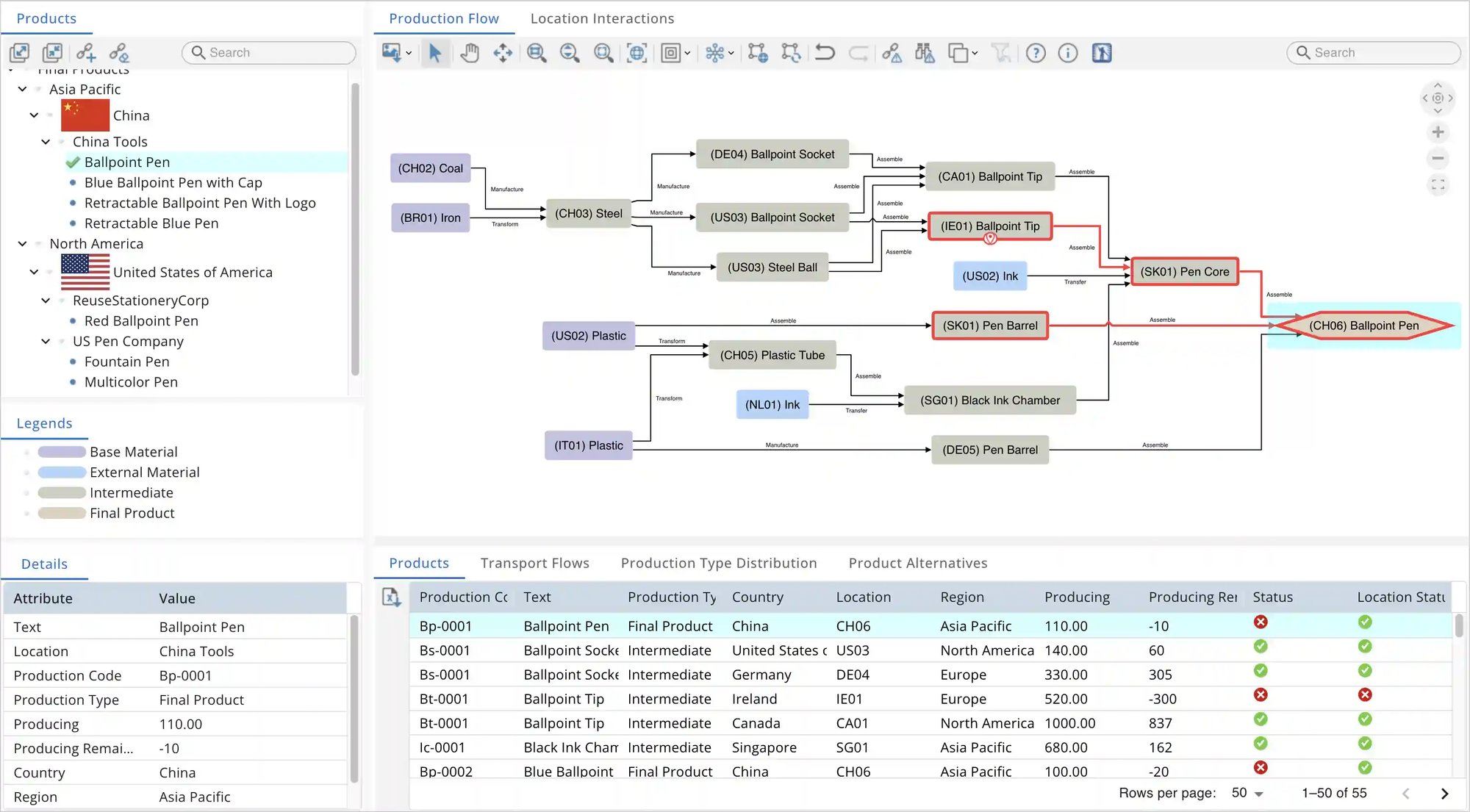Image resolution: width=1470 pixels, height=812 pixels.
Task: Click the copy overlapping squares icon
Action: (x=958, y=53)
